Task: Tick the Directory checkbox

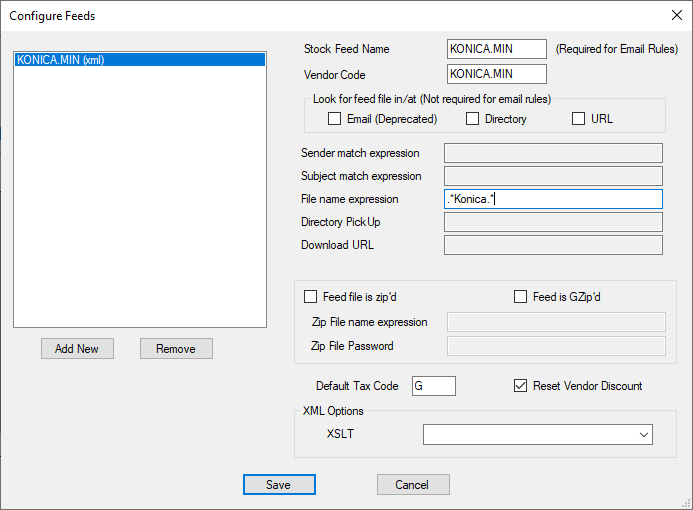Action: [473, 119]
